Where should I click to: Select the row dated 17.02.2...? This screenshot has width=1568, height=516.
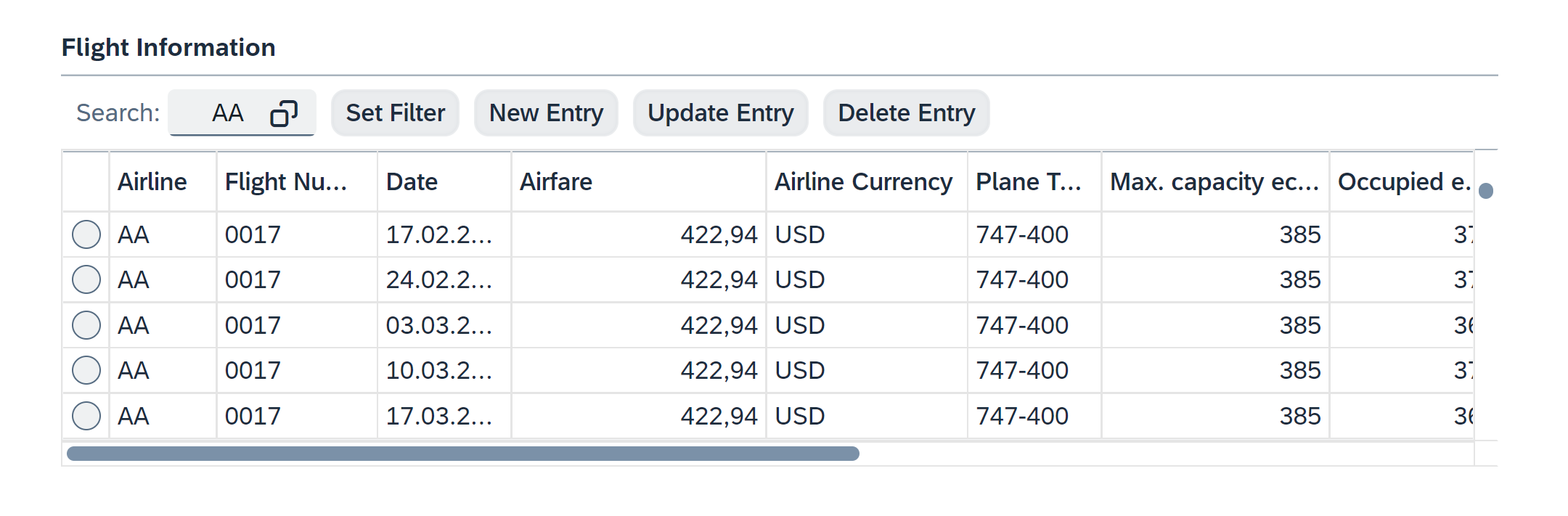[86, 234]
